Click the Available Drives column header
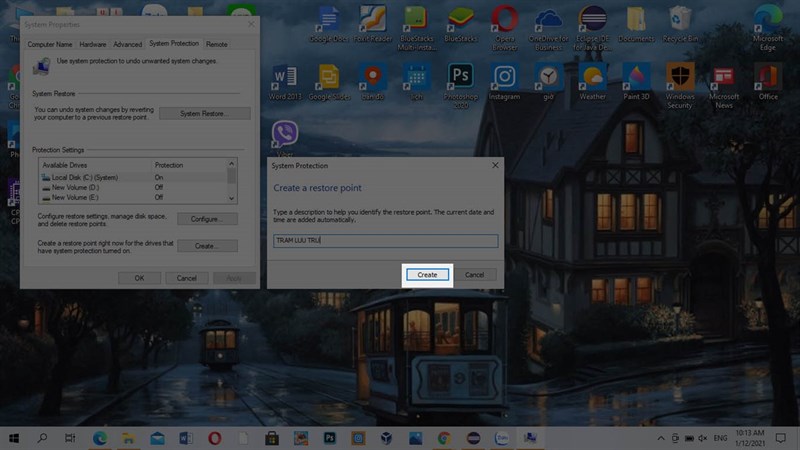The height and width of the screenshot is (450, 800). (95, 165)
